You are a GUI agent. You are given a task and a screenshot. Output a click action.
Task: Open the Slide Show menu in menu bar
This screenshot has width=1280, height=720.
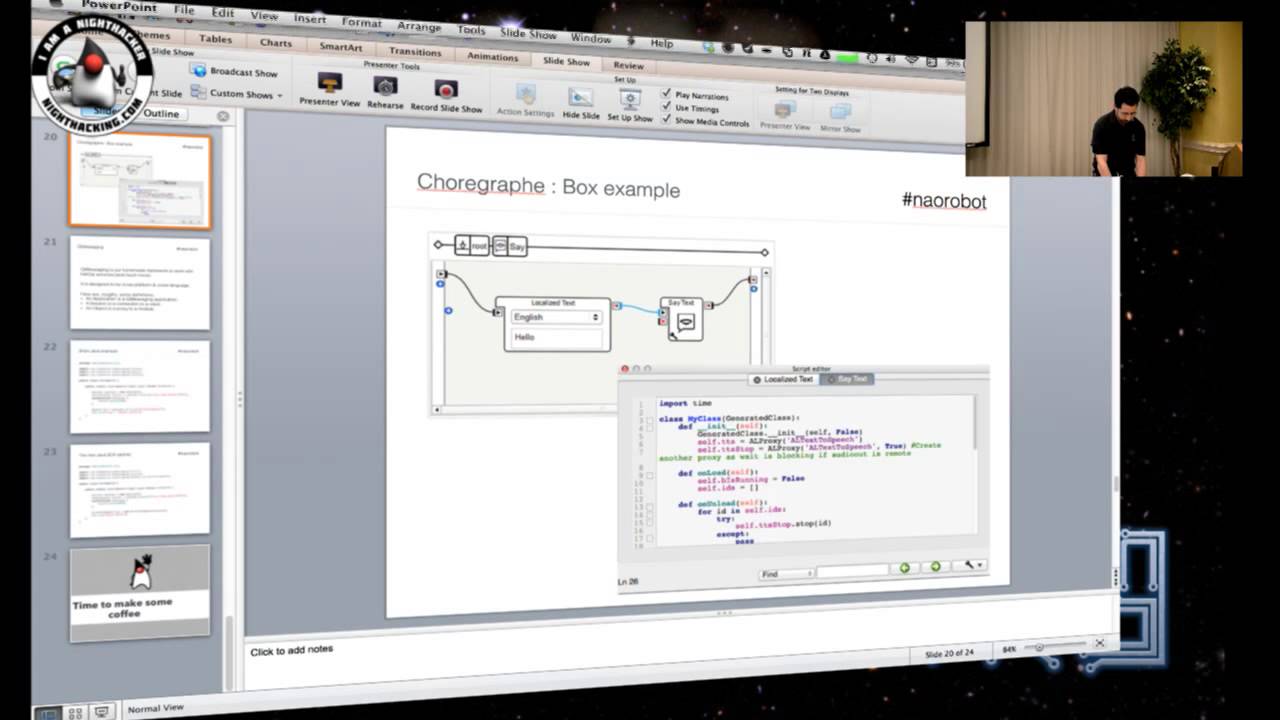coord(528,33)
